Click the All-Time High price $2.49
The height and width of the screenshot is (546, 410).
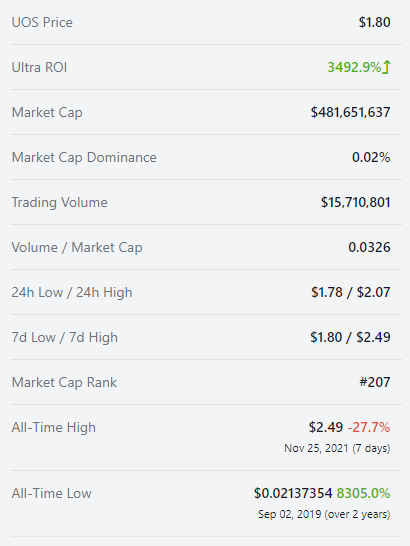(326, 427)
